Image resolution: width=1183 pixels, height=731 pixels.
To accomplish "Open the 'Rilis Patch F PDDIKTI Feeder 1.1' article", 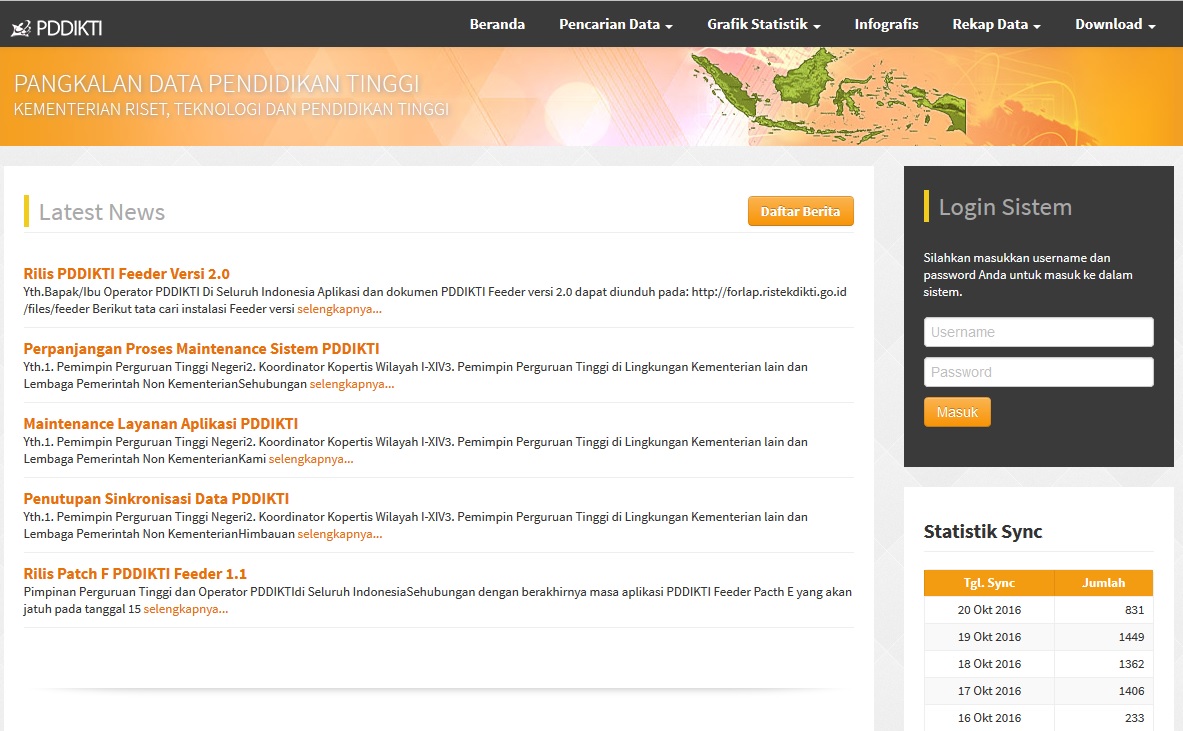I will (136, 573).
